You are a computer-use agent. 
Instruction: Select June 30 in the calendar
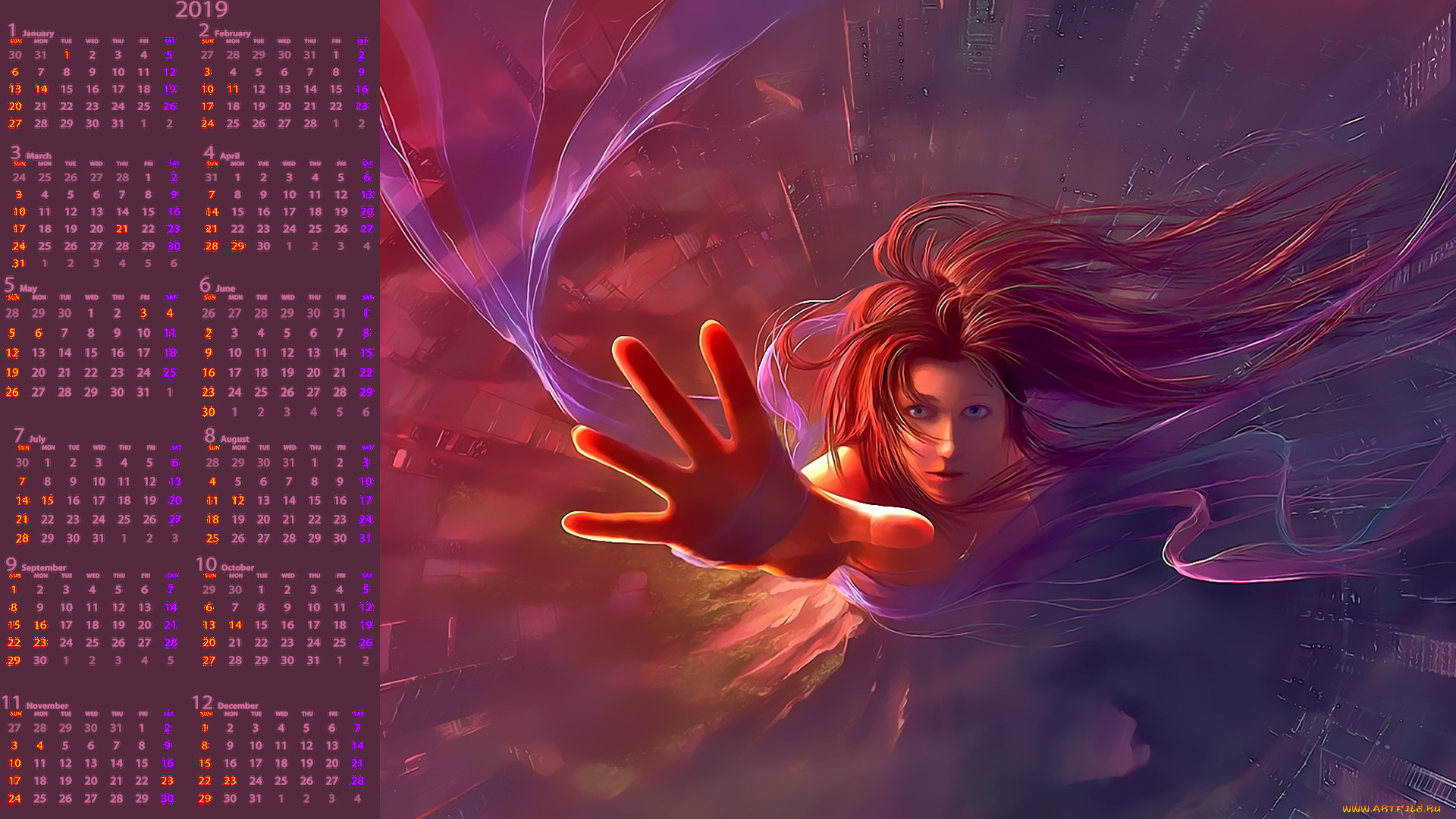point(209,413)
